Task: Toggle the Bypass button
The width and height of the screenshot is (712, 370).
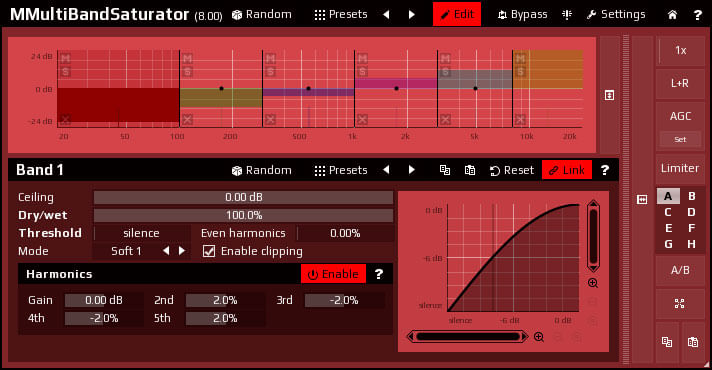Action: pyautogui.click(x=523, y=15)
